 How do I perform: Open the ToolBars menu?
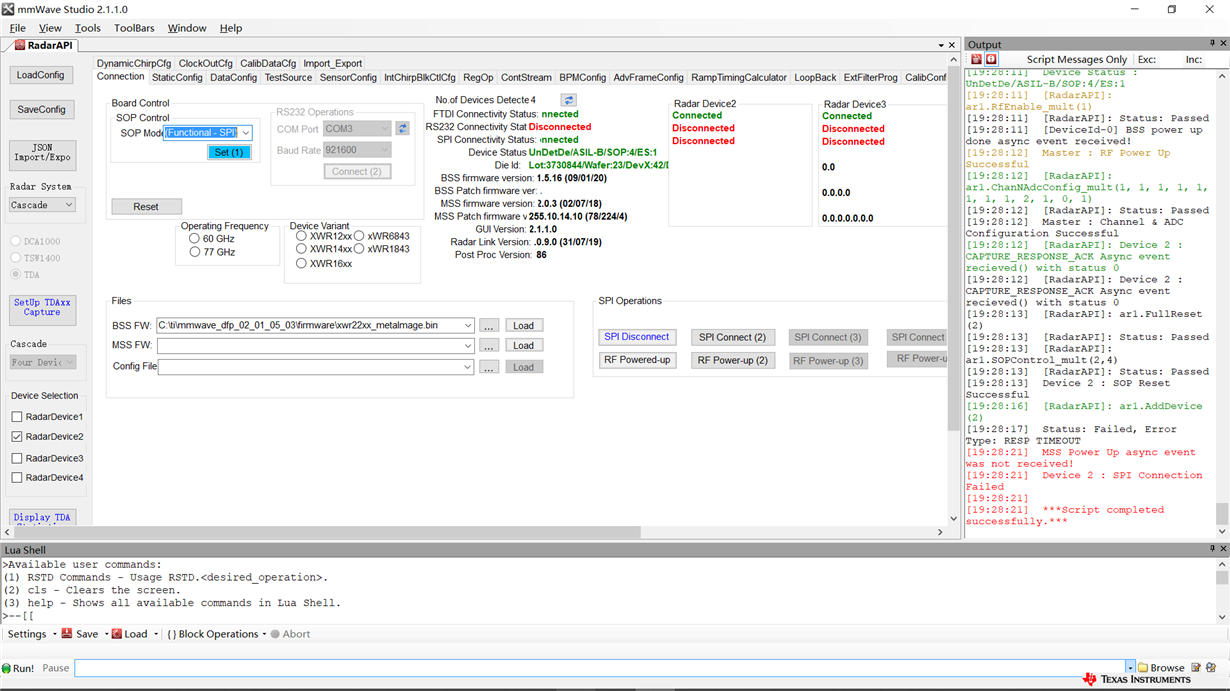pos(134,28)
